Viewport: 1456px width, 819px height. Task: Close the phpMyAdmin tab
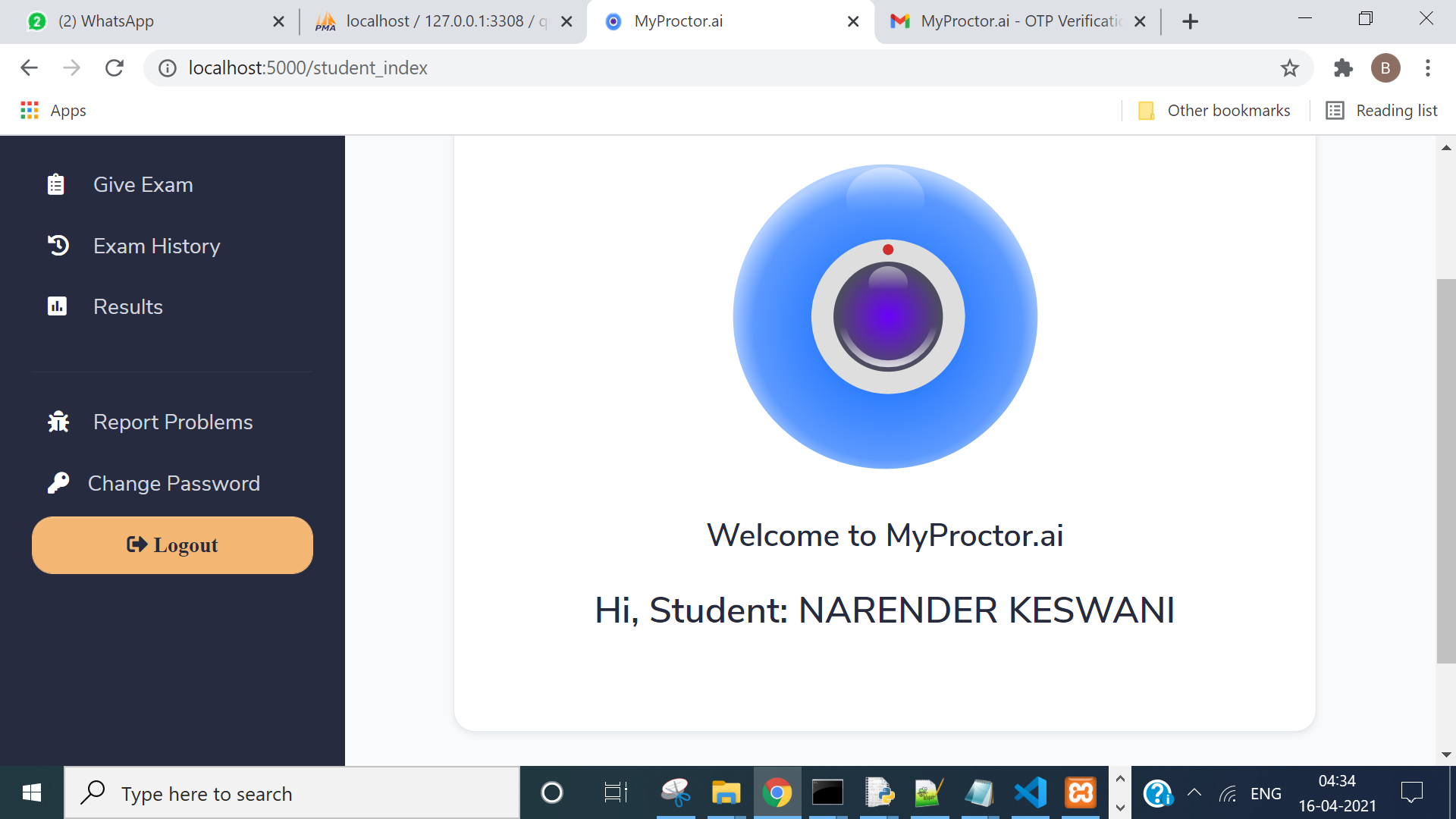pos(566,22)
